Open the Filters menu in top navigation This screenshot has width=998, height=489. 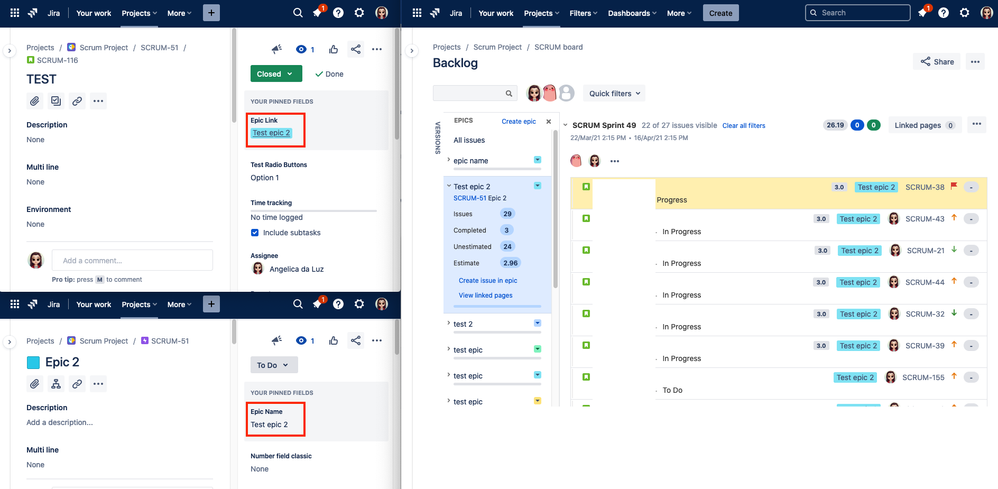coord(583,13)
